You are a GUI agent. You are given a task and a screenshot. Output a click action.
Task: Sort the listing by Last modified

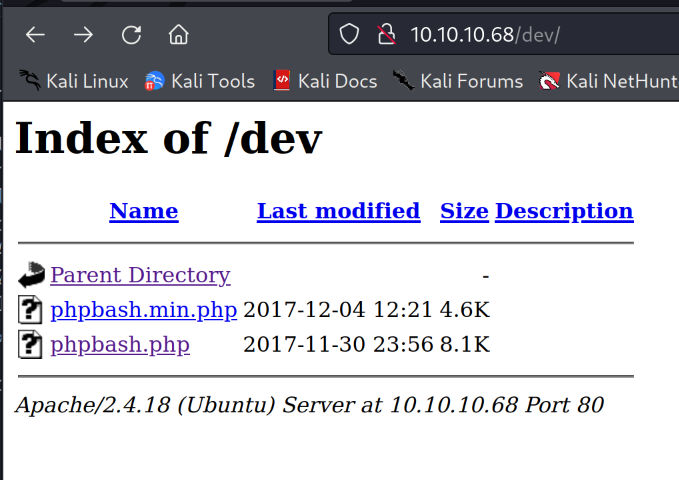coord(338,211)
